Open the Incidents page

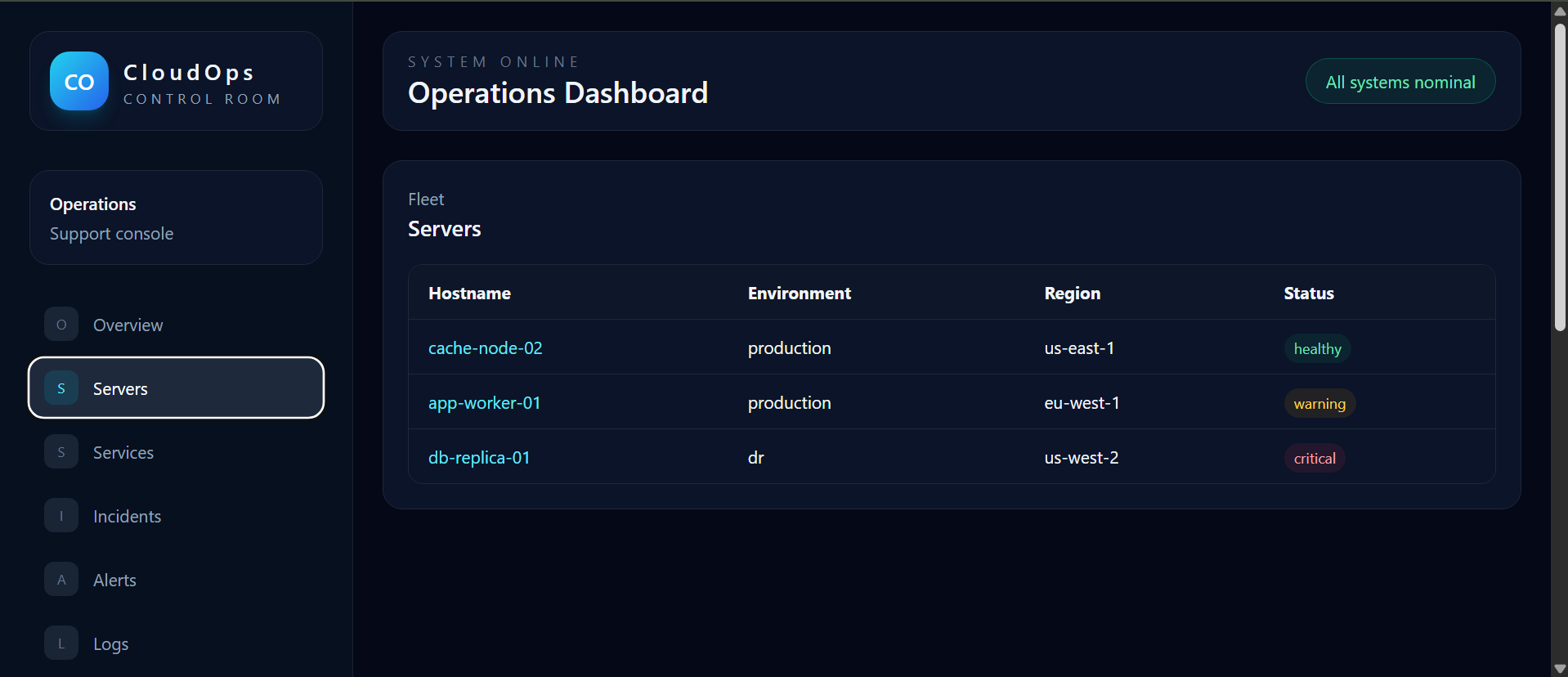tap(176, 516)
